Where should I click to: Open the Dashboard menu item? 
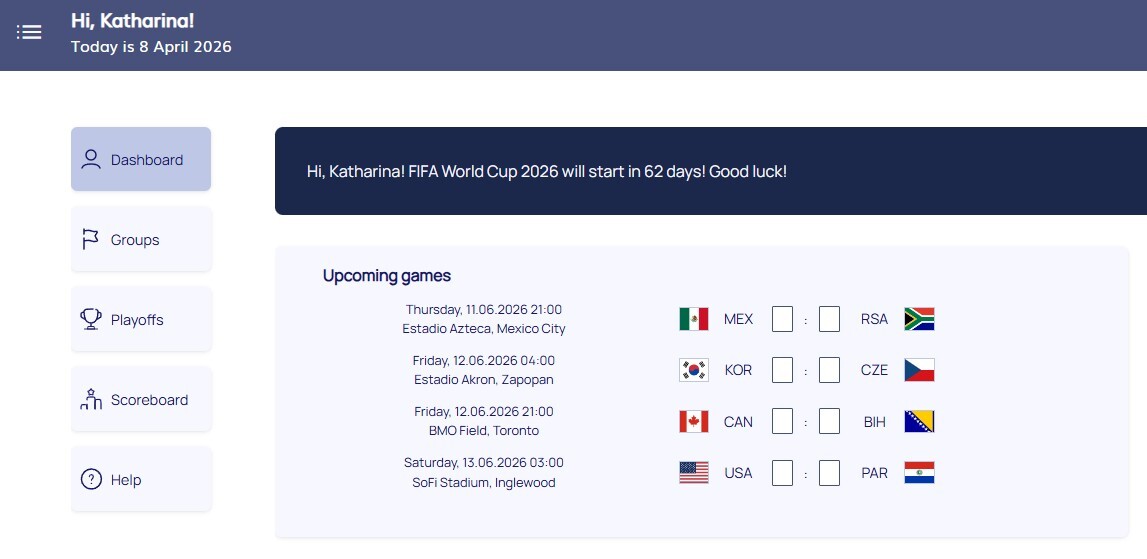(x=141, y=159)
